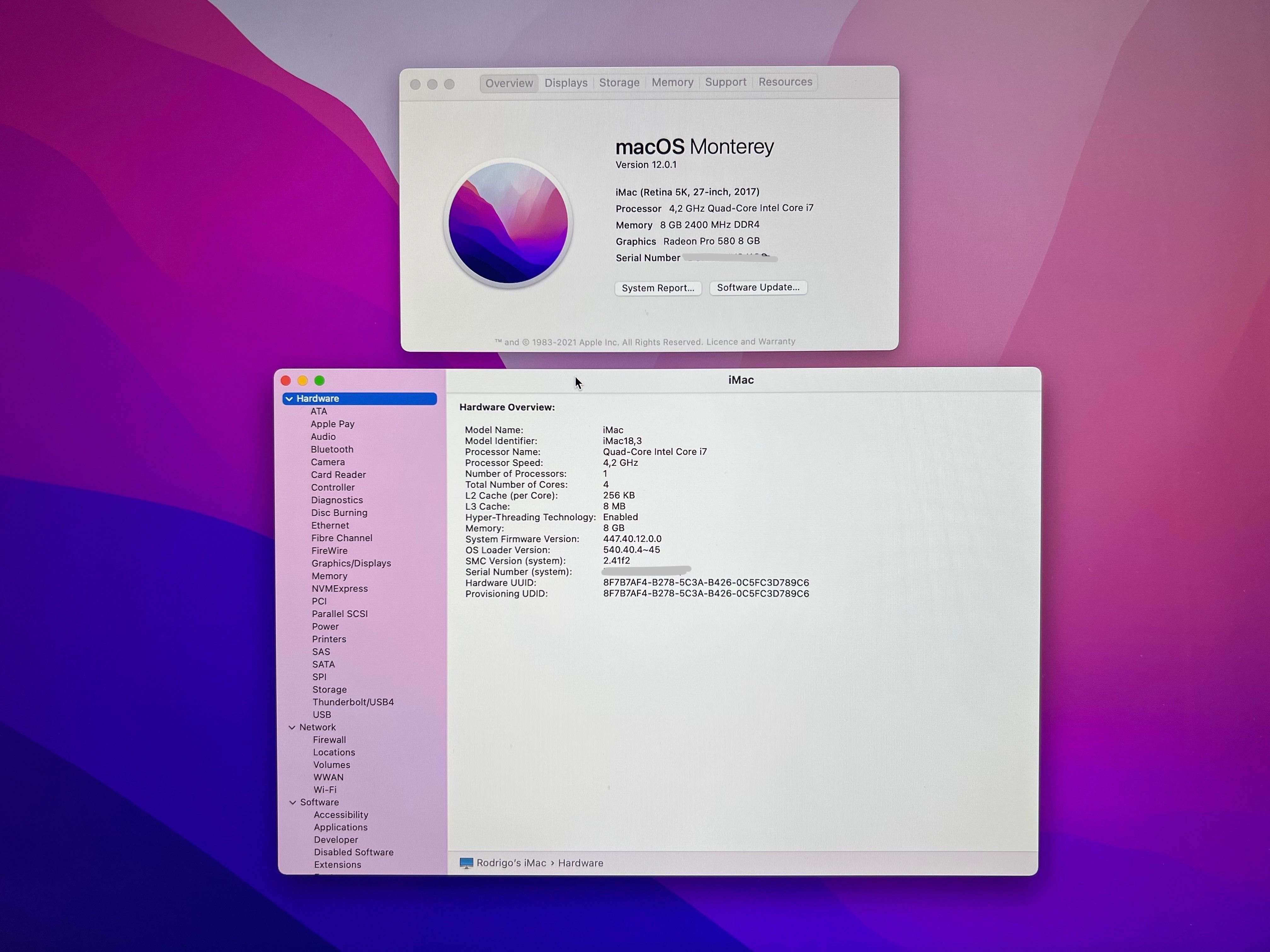
Task: Click the SMC Version value 2.41f2
Action: pyautogui.click(x=617, y=561)
